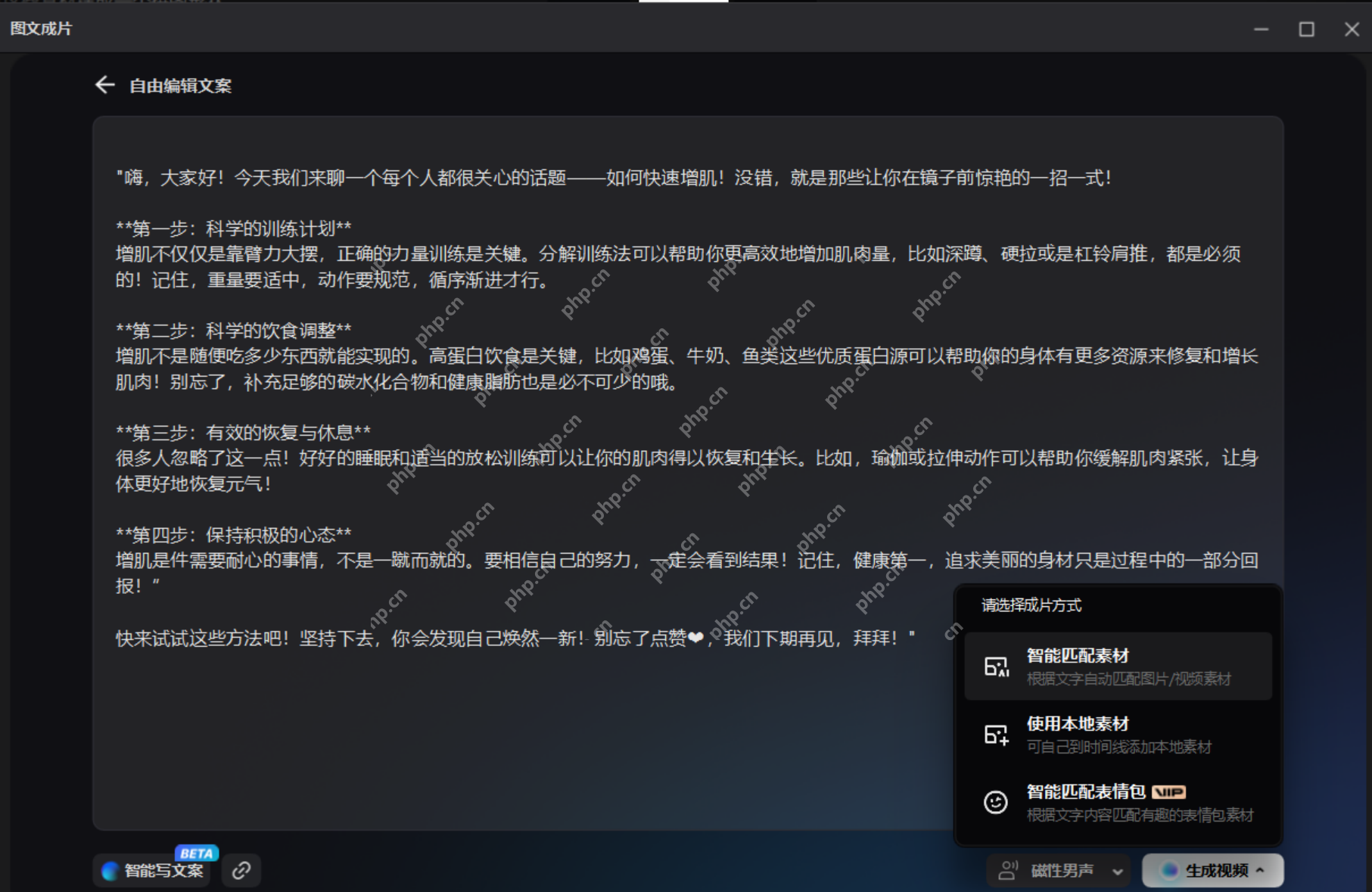Click the back arrow beside 自由编辑文案
Screen dimensions: 1372x892
[104, 85]
